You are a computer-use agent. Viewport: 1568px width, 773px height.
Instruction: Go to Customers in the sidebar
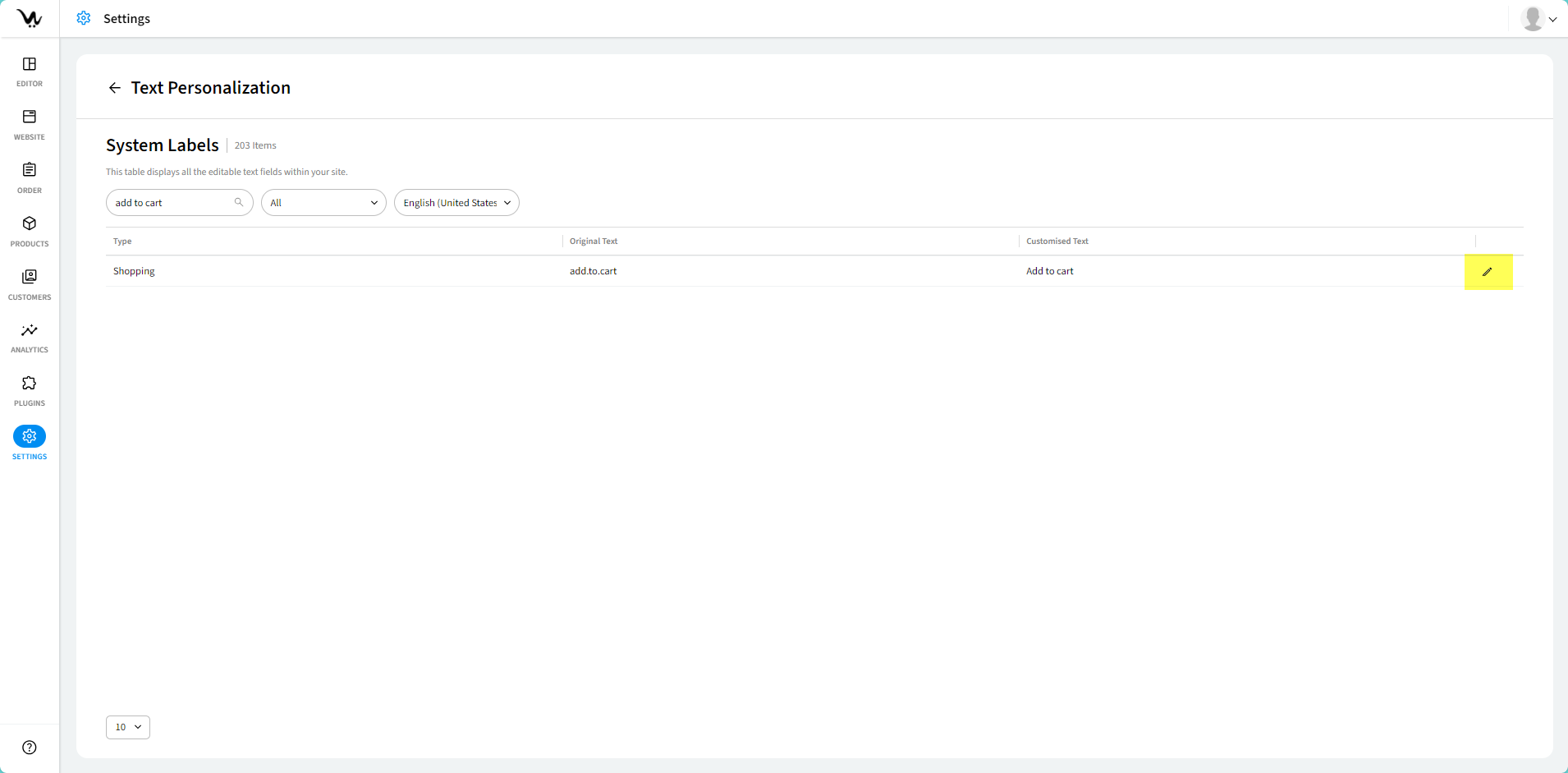point(30,284)
